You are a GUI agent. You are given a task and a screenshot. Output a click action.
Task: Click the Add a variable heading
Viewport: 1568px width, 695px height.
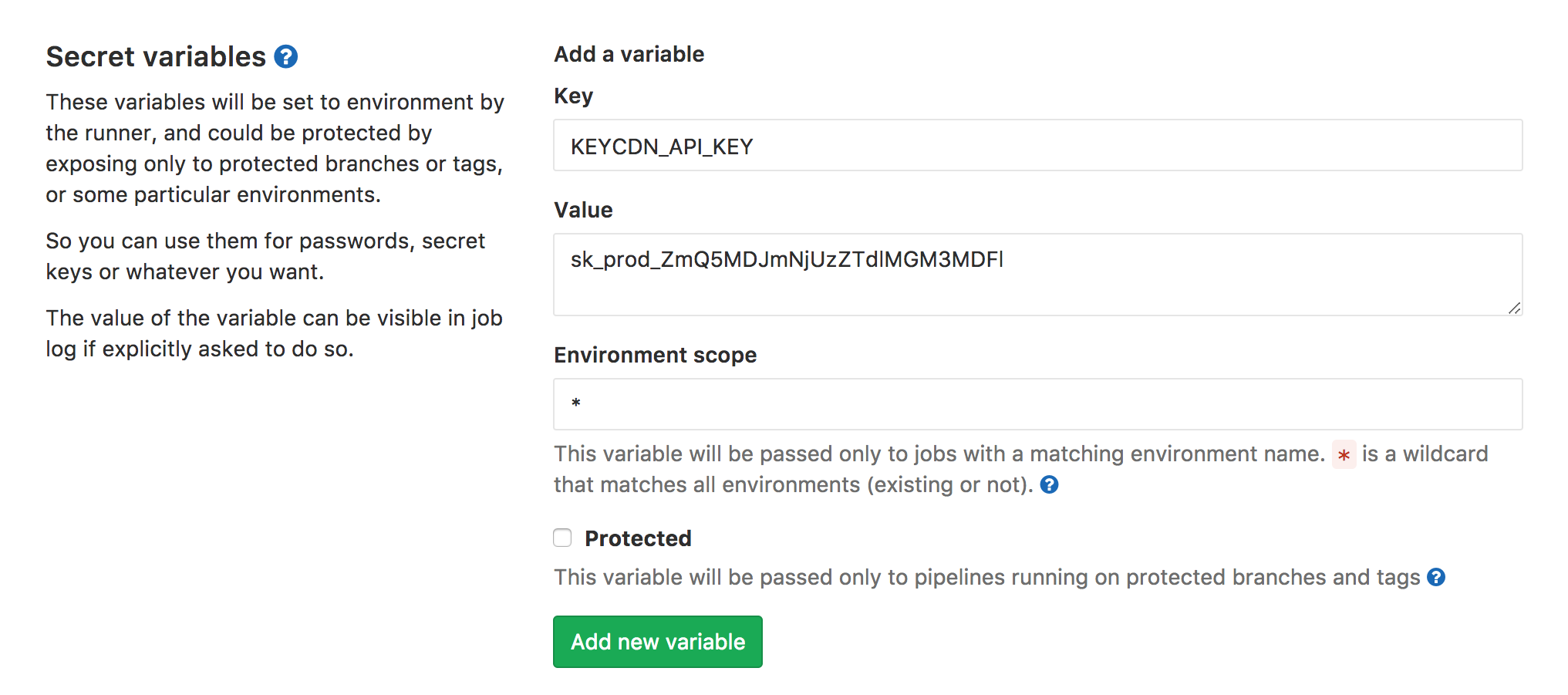tap(629, 54)
